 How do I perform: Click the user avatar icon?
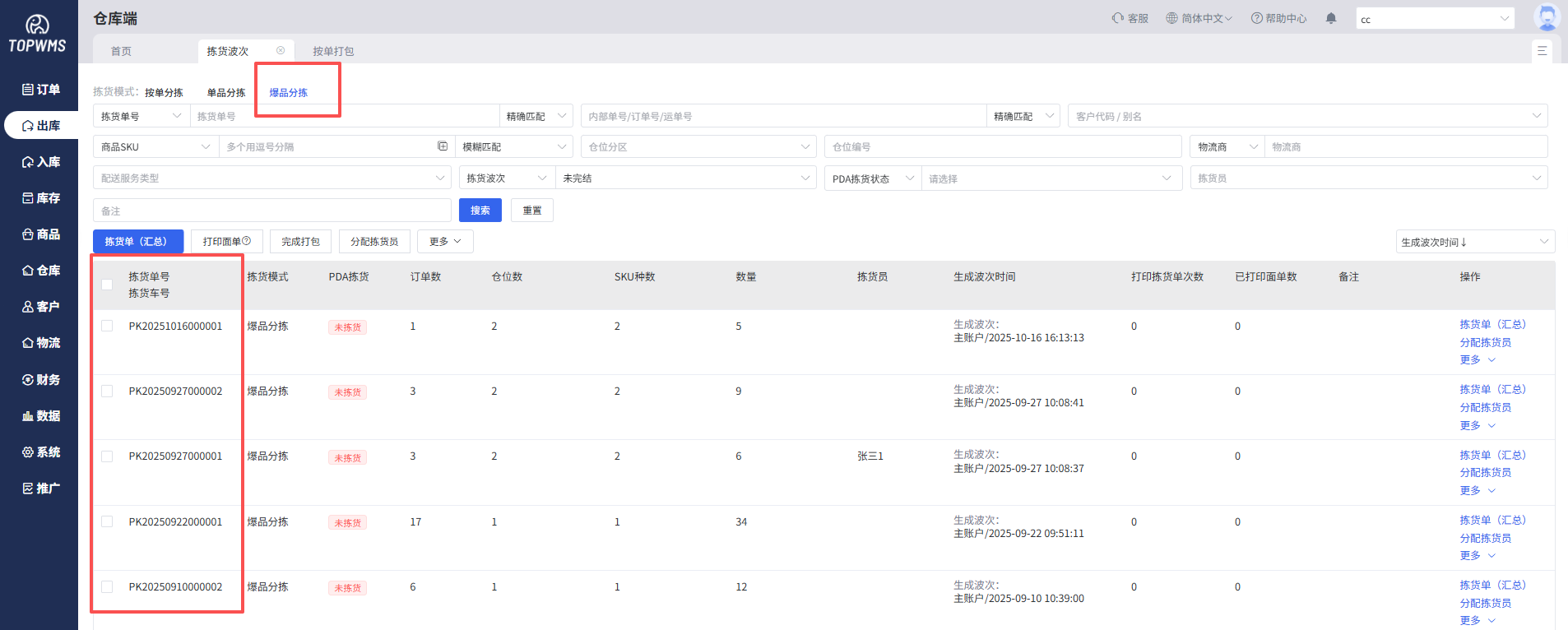click(x=1547, y=17)
